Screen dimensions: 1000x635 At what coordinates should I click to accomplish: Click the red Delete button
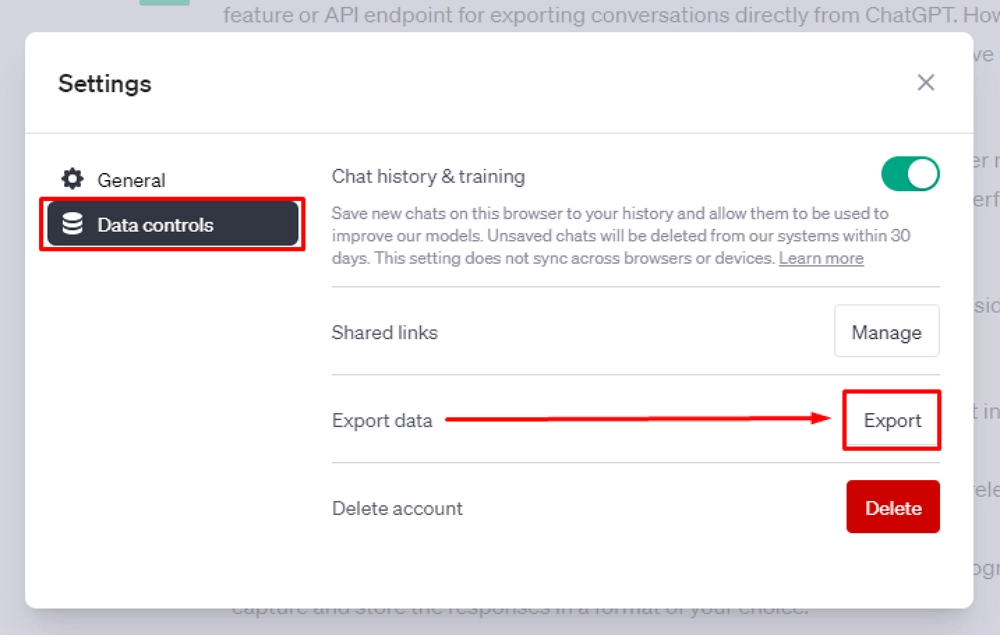click(x=892, y=507)
